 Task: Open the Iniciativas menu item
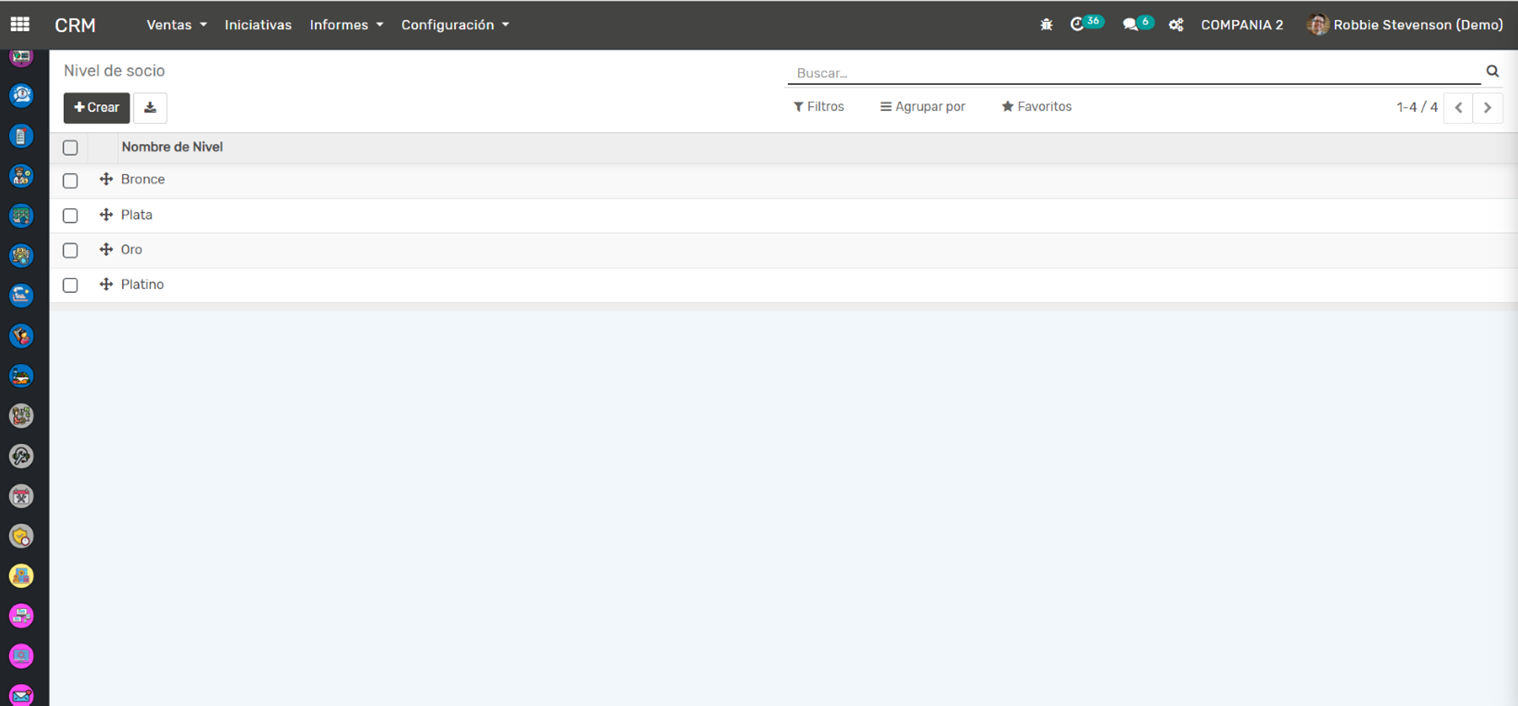click(x=258, y=25)
